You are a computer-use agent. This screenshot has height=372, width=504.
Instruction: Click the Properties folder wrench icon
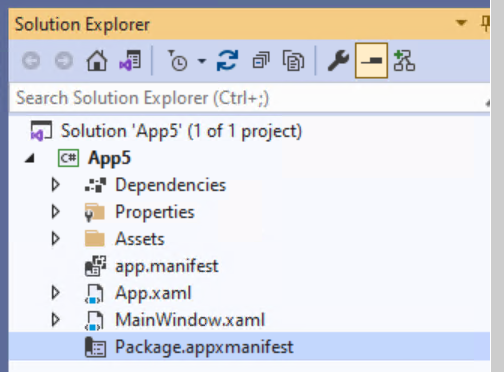[95, 213]
